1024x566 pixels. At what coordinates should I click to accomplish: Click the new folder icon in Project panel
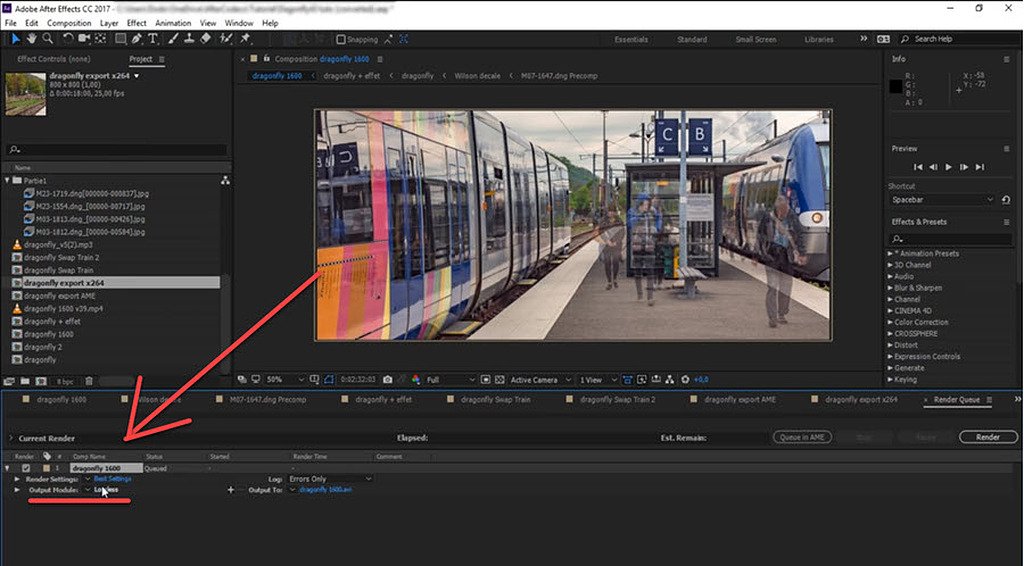point(25,381)
